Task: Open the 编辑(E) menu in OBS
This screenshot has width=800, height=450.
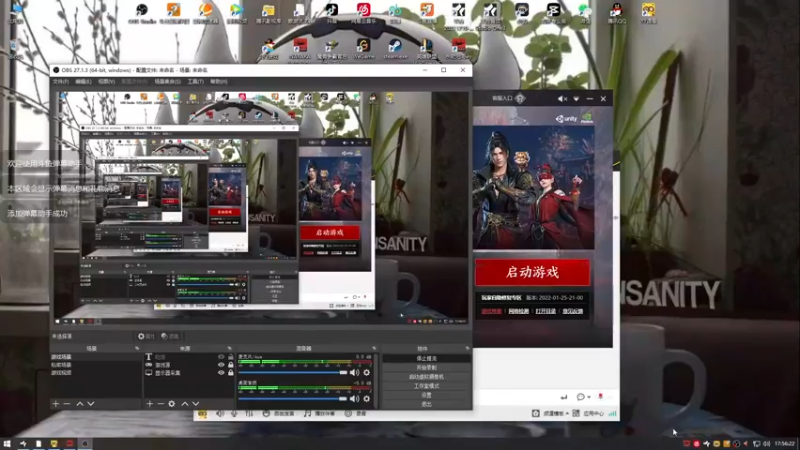Action: coord(83,82)
